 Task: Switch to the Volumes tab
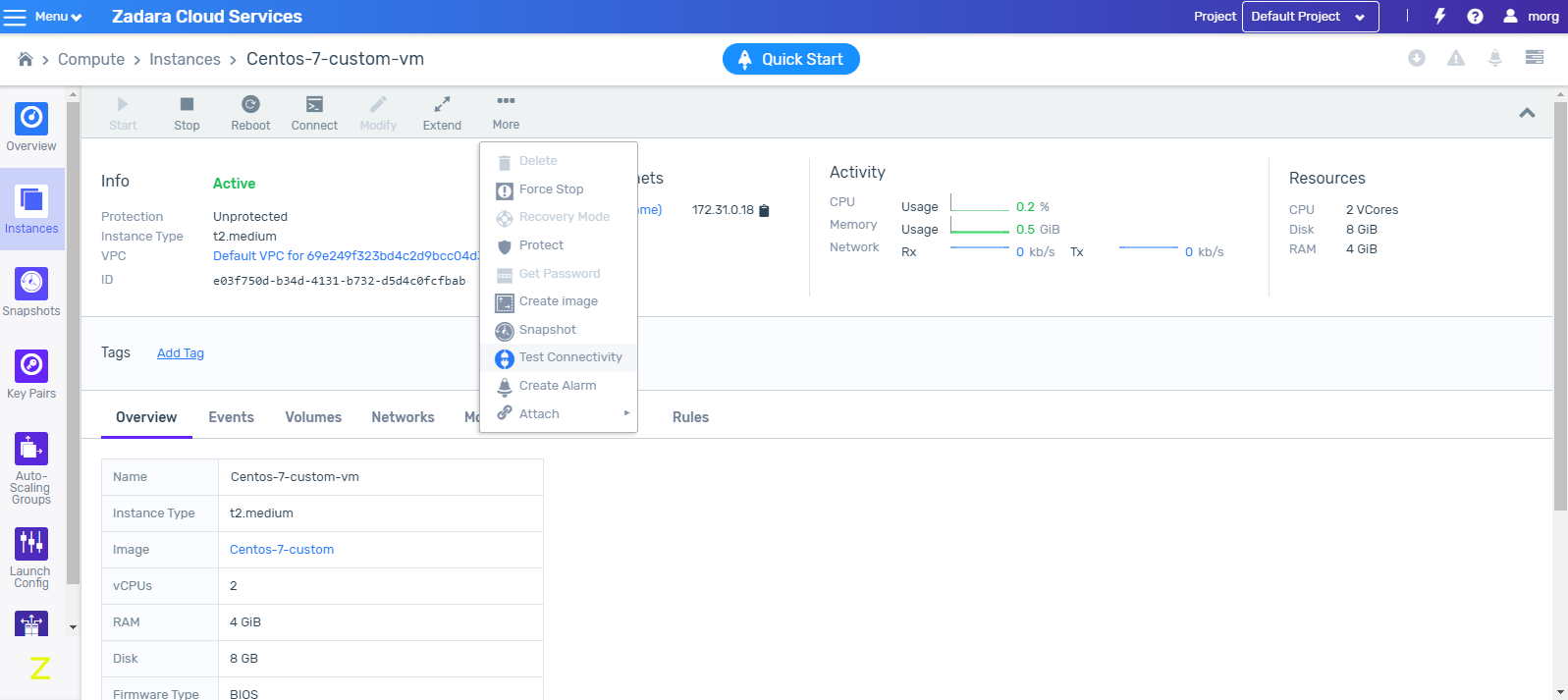[x=313, y=417]
